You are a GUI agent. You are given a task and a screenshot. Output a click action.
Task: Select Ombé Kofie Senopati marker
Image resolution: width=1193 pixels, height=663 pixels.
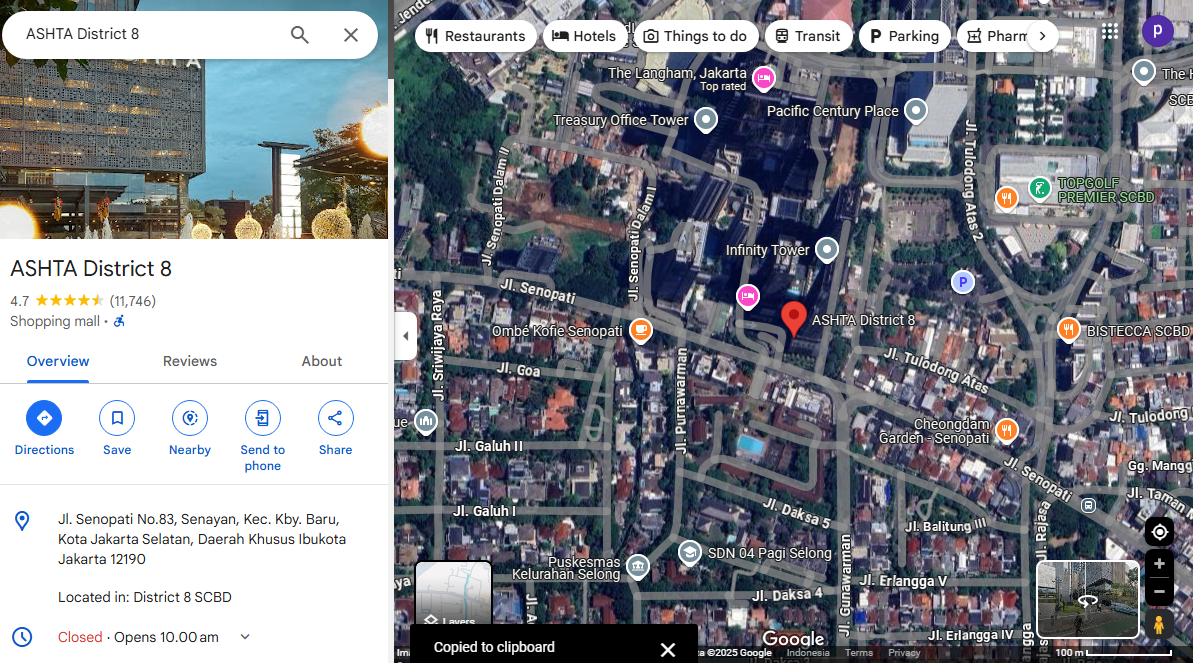(x=641, y=331)
